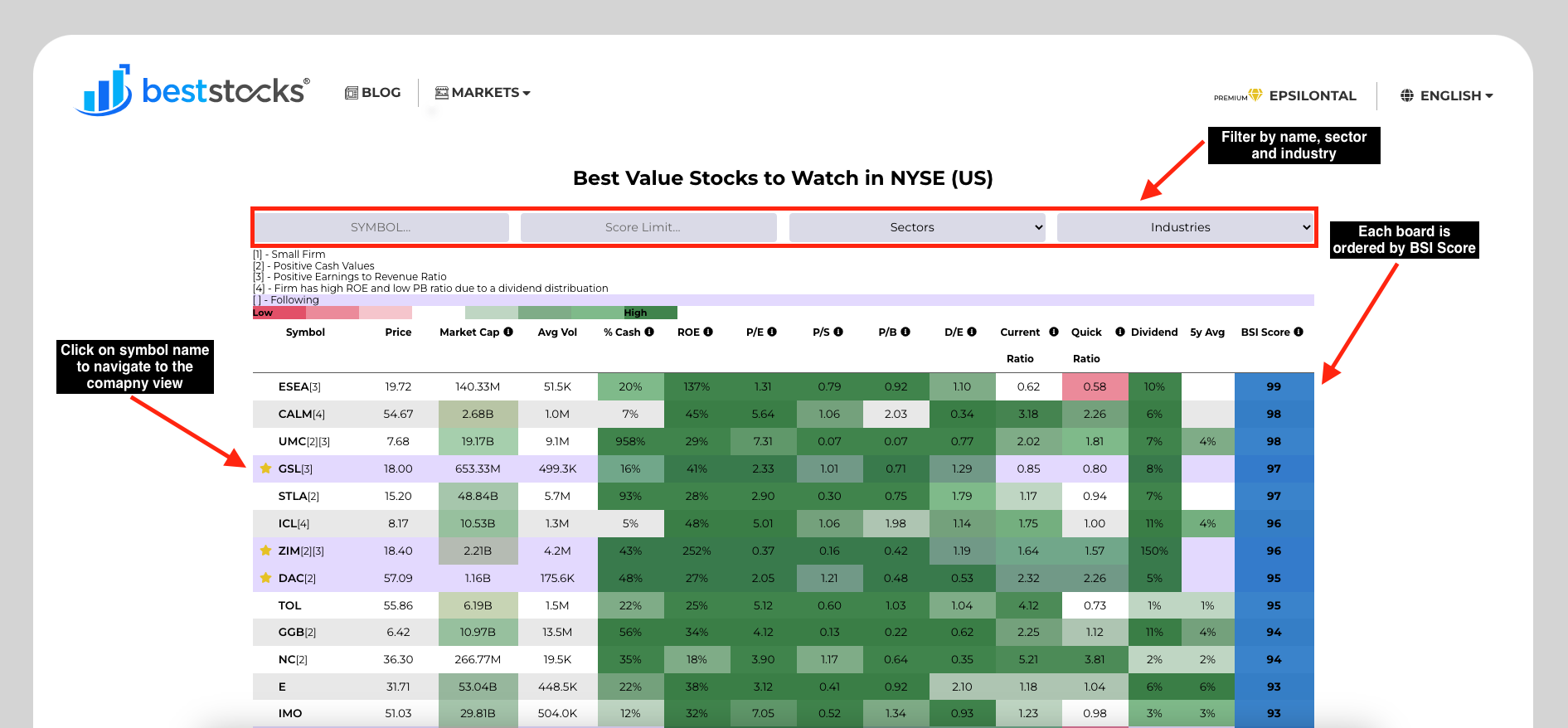Toggle the follow star for ZIM
The image size is (1568, 728).
tap(265, 551)
